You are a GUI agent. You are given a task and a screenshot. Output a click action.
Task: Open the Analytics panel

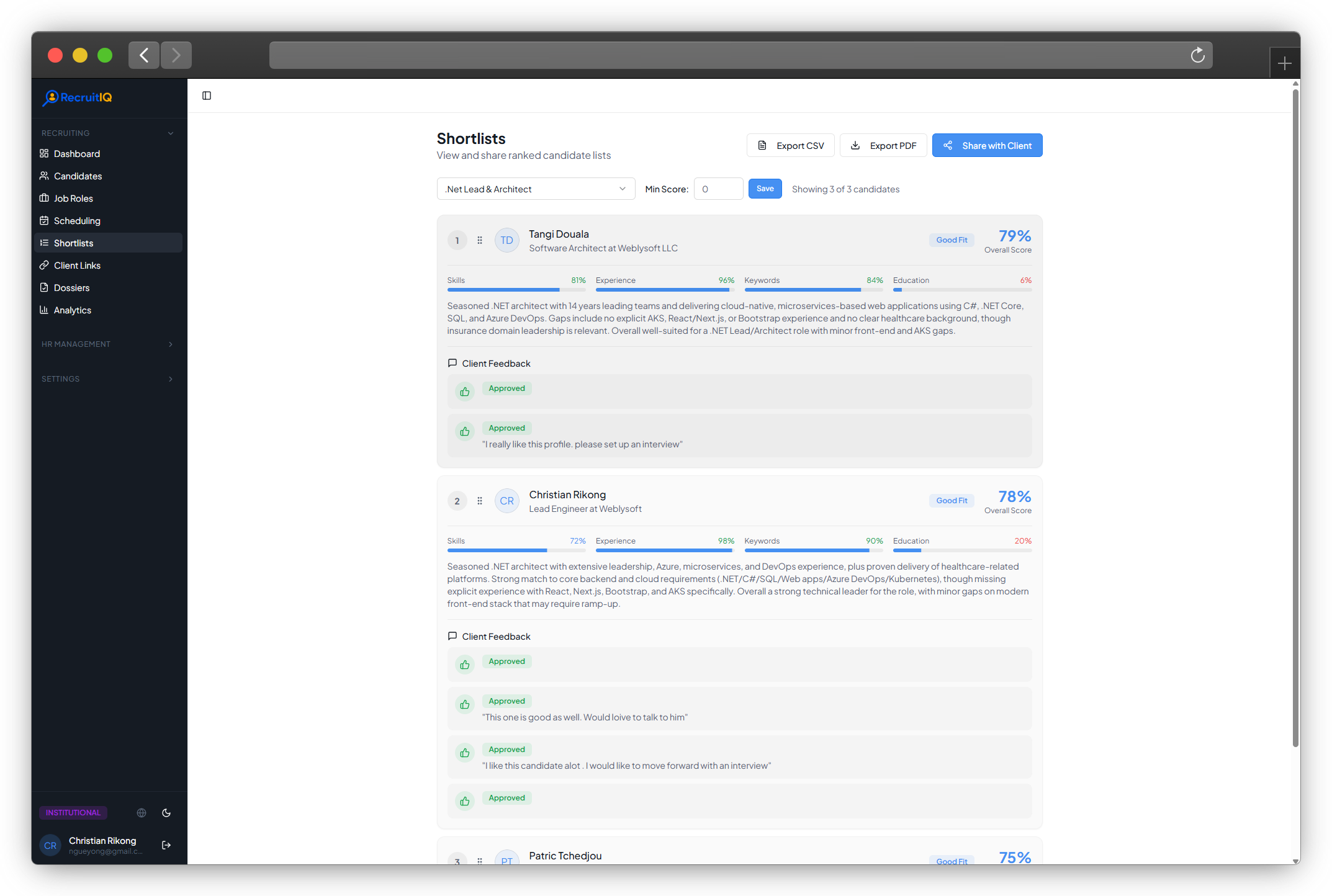pos(72,310)
